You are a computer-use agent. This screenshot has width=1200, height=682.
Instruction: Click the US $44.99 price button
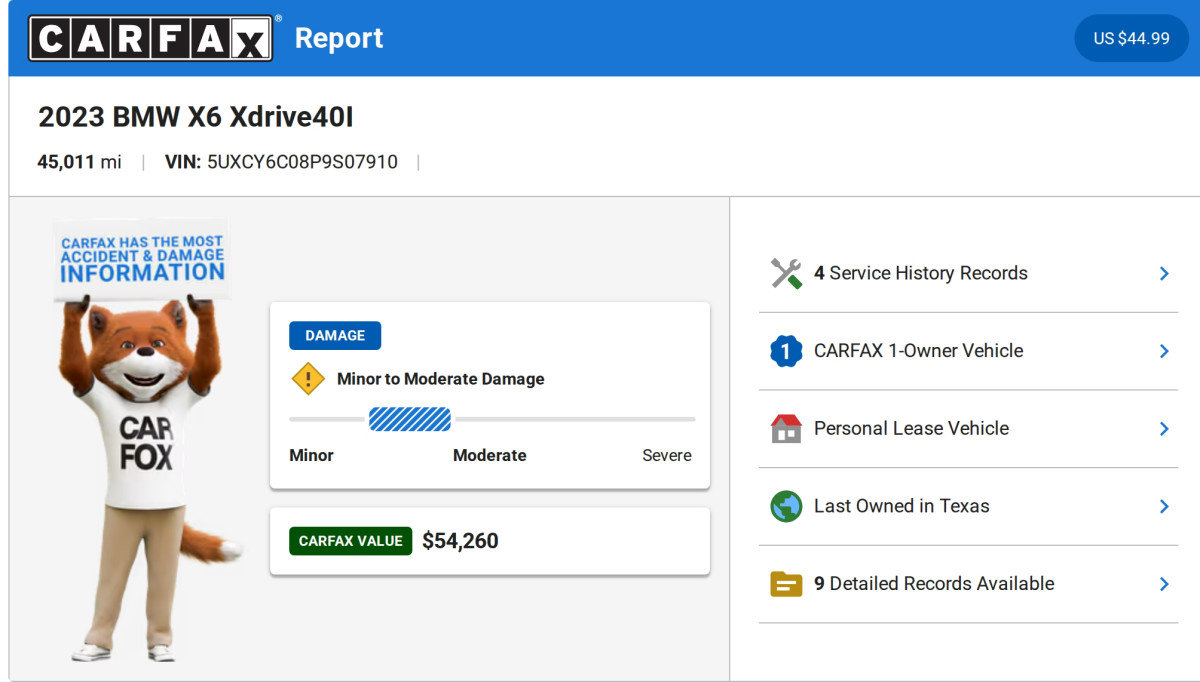pyautogui.click(x=1131, y=38)
